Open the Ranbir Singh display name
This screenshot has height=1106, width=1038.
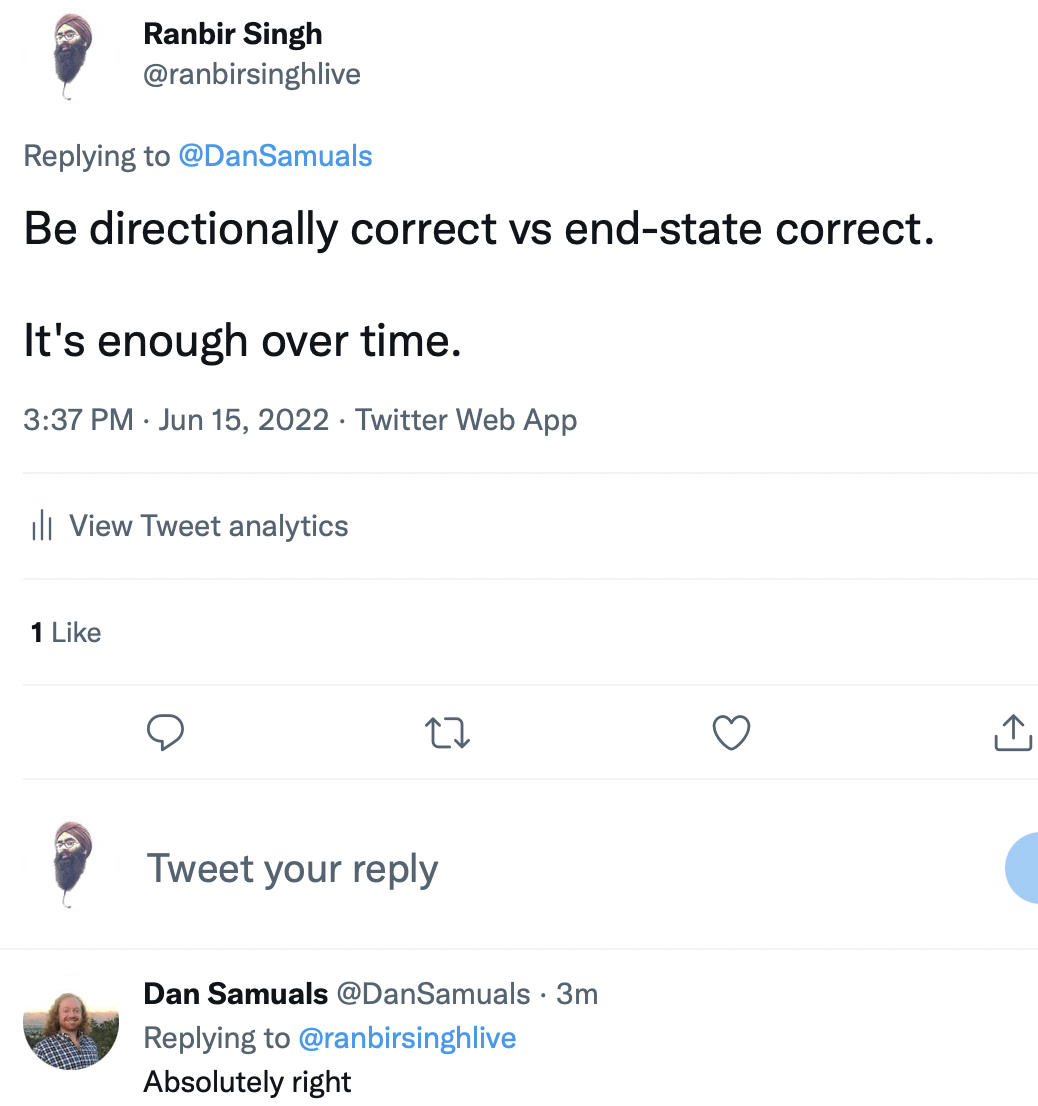pos(233,34)
